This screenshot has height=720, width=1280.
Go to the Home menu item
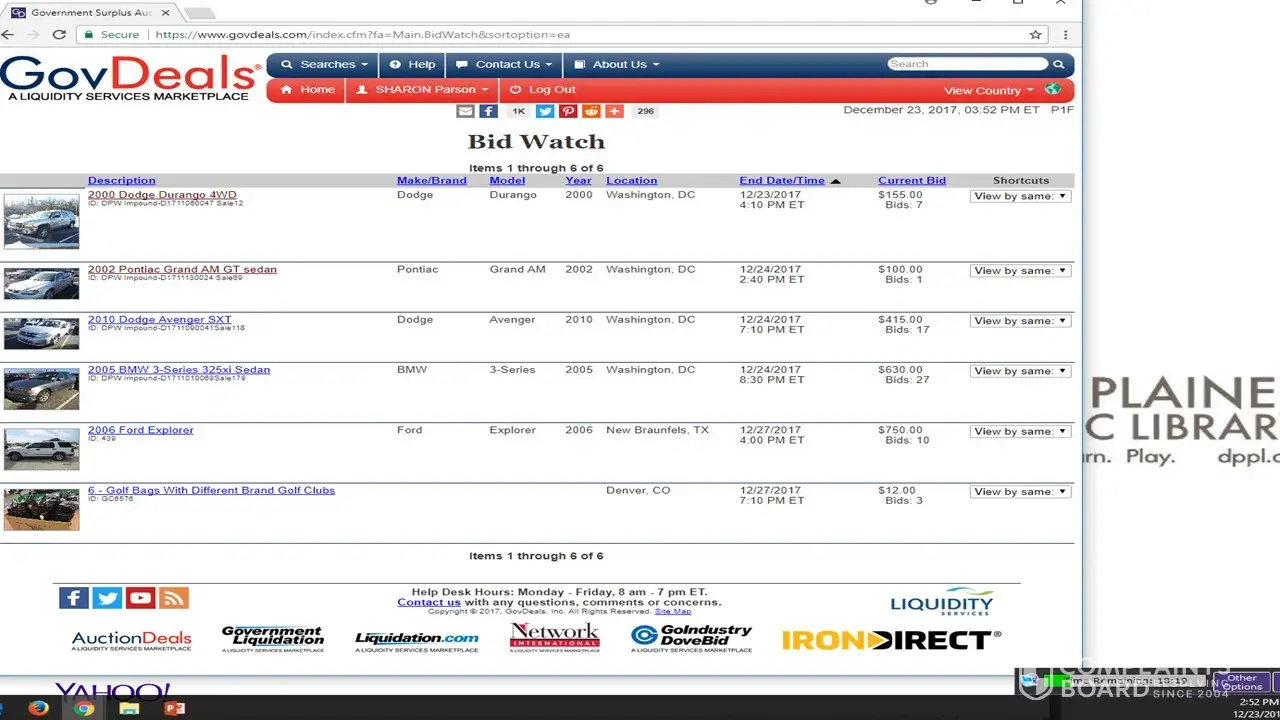(x=308, y=89)
